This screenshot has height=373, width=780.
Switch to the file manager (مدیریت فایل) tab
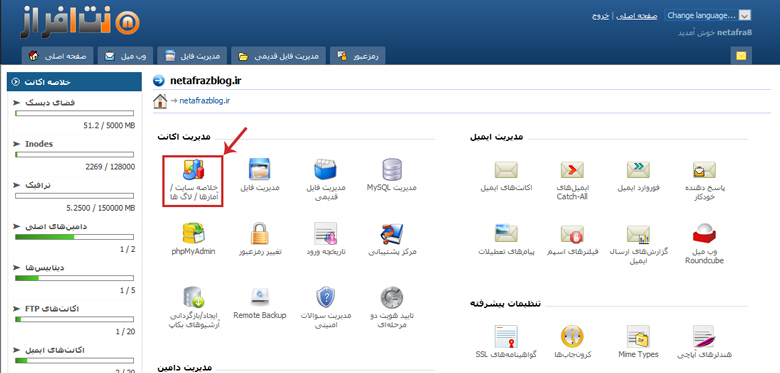193,56
